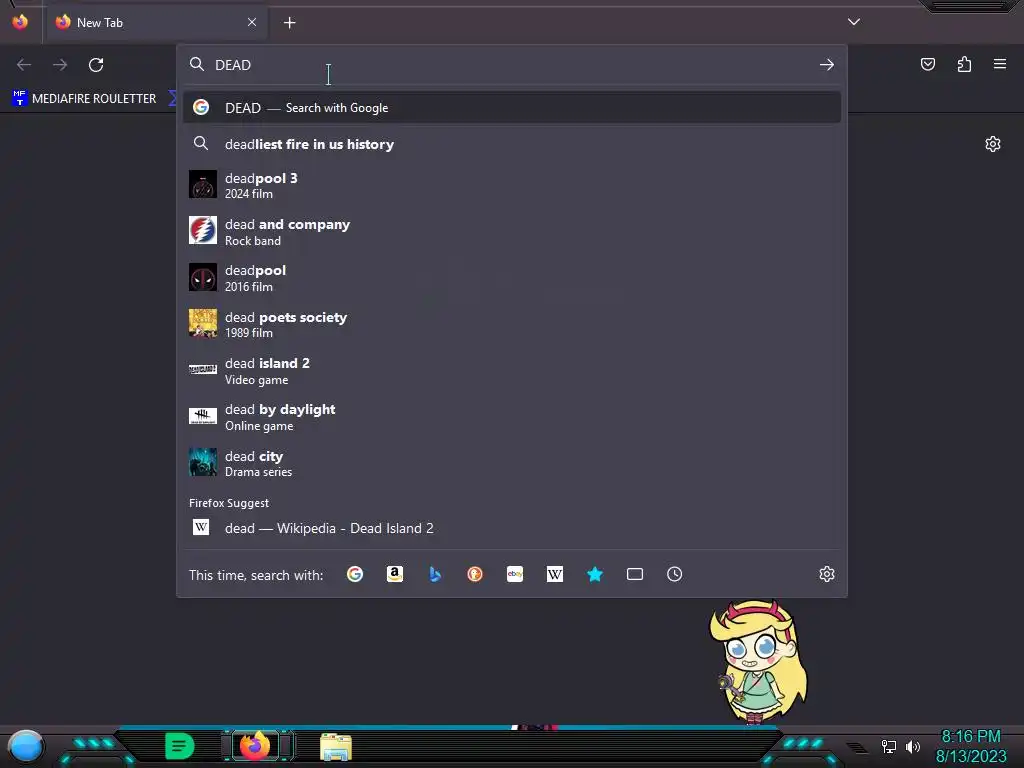The height and width of the screenshot is (768, 1024).
Task: Open the volume speaker tray icon
Action: coord(912,746)
